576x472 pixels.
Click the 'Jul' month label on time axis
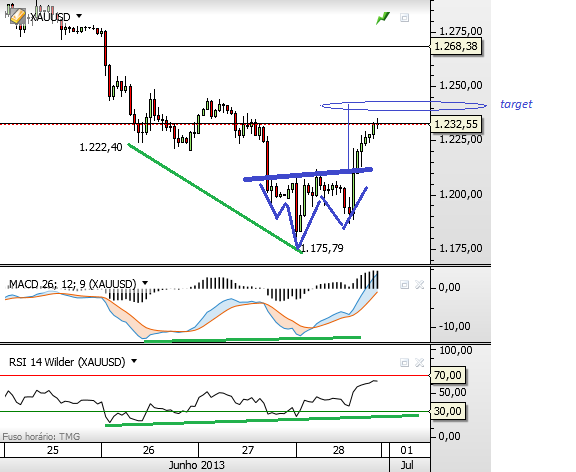coord(407,465)
